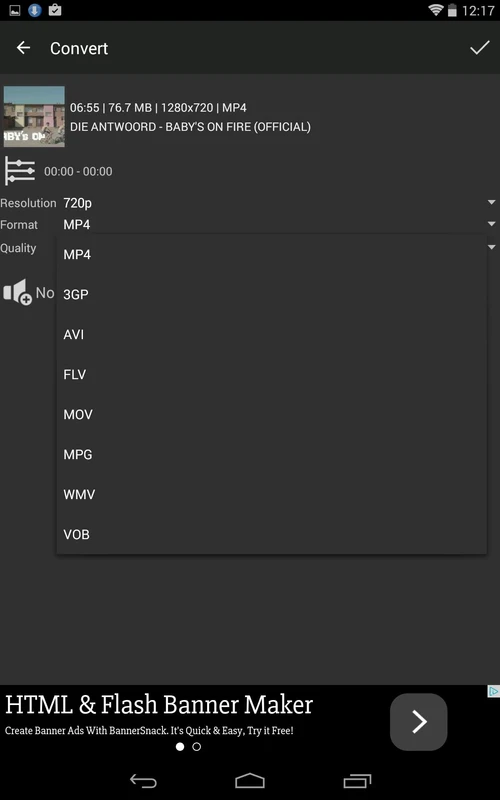Image resolution: width=500 pixels, height=800 pixels.
Task: Confirm conversion with the checkmark icon
Action: click(480, 48)
